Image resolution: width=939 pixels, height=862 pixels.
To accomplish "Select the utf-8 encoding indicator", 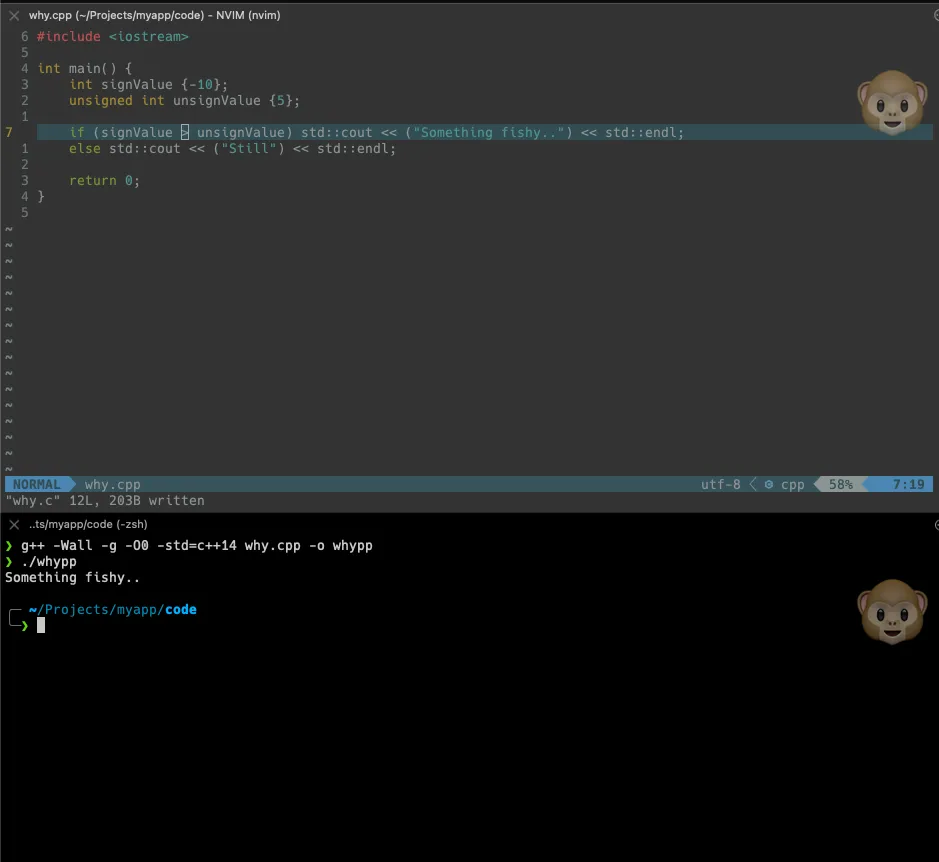I will (x=720, y=484).
